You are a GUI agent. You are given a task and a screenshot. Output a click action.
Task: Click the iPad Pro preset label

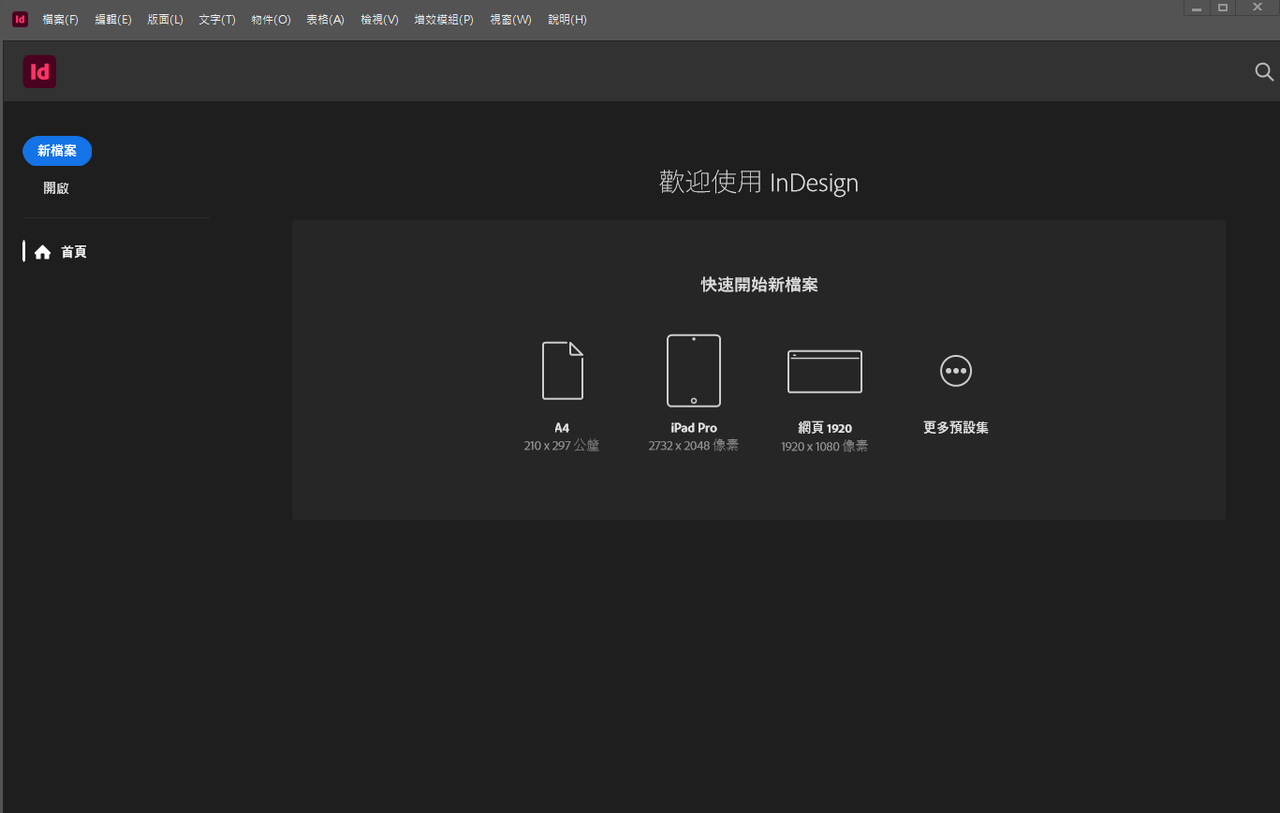tap(694, 428)
